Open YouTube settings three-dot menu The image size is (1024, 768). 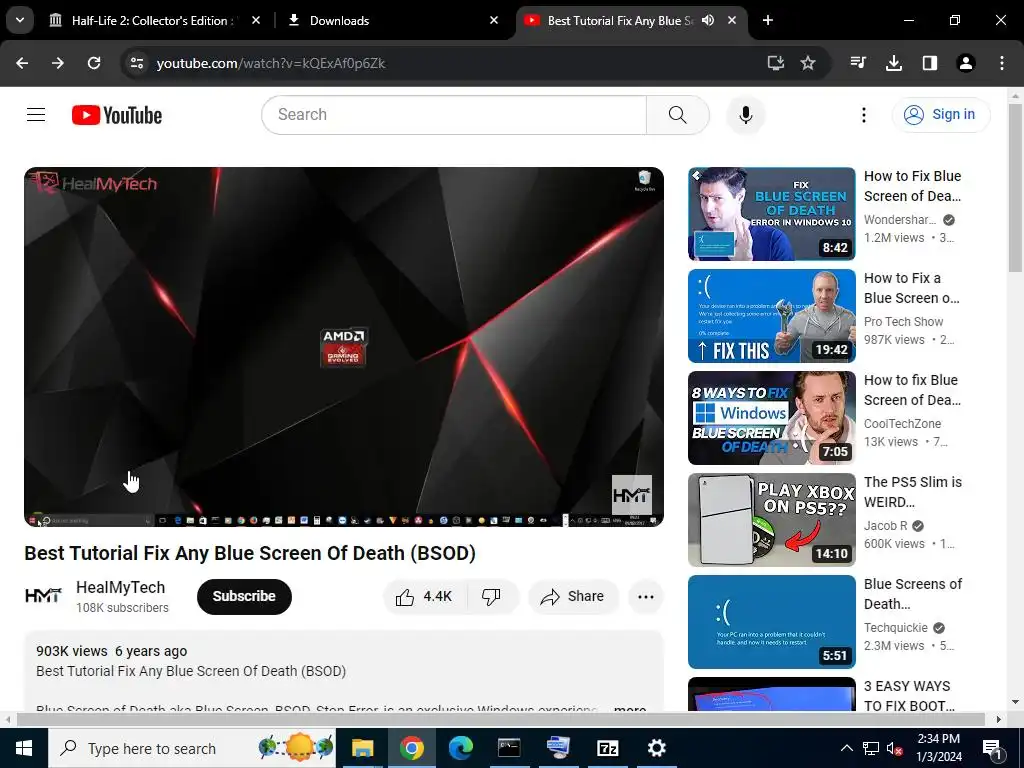863,115
